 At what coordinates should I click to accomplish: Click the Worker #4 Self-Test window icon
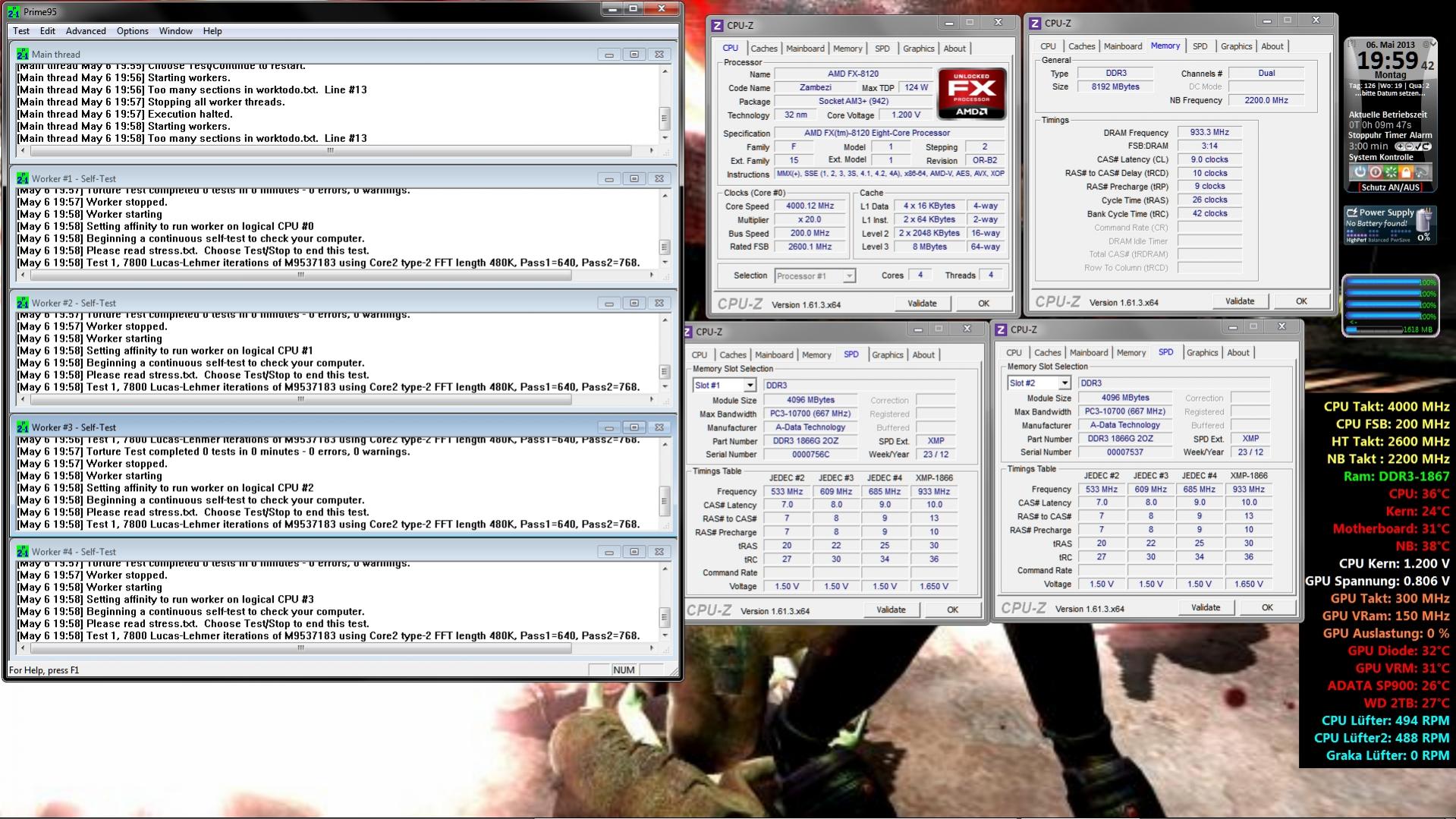23,552
